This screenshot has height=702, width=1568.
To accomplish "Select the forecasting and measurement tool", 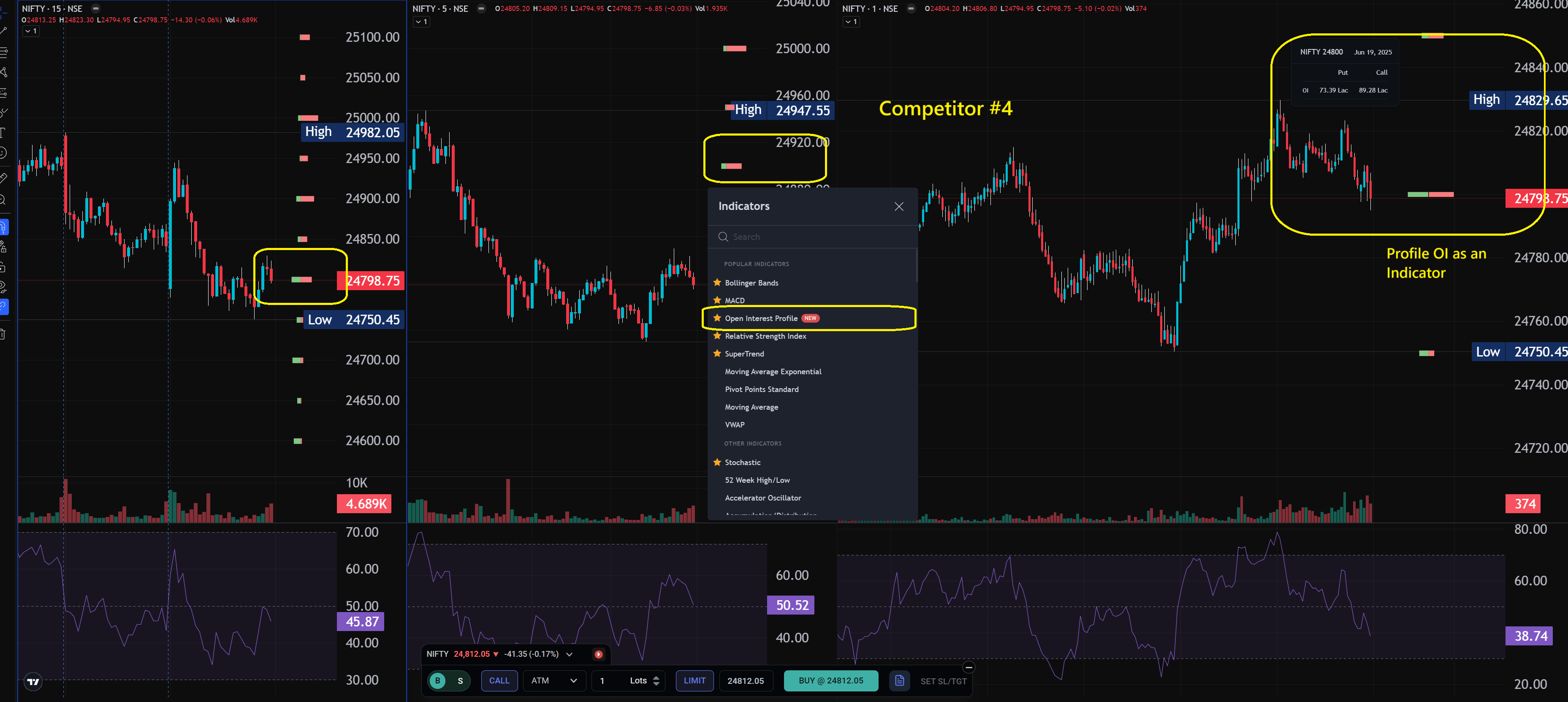I will pos(3,93).
